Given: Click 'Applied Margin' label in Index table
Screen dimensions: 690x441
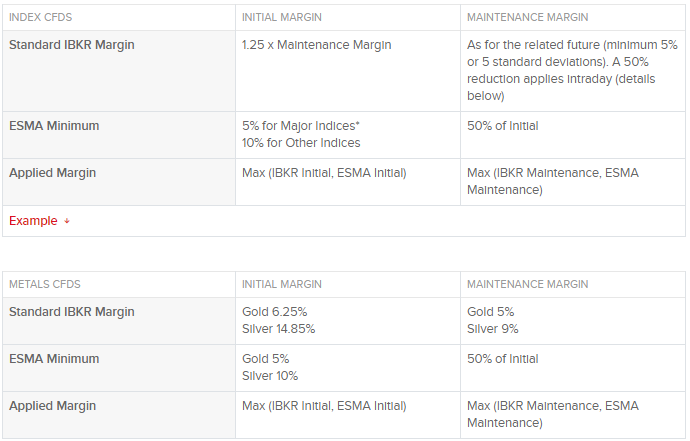Looking at the screenshot, I should [52, 173].
